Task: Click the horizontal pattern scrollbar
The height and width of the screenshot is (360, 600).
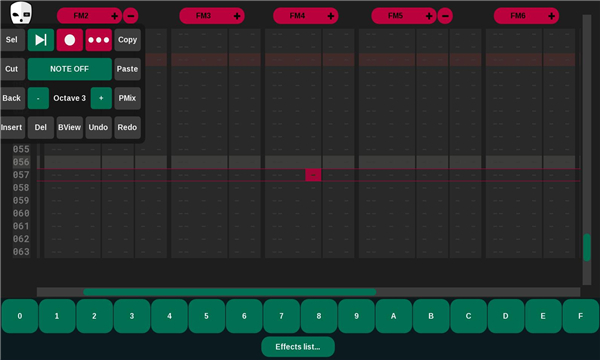Action: (230, 292)
